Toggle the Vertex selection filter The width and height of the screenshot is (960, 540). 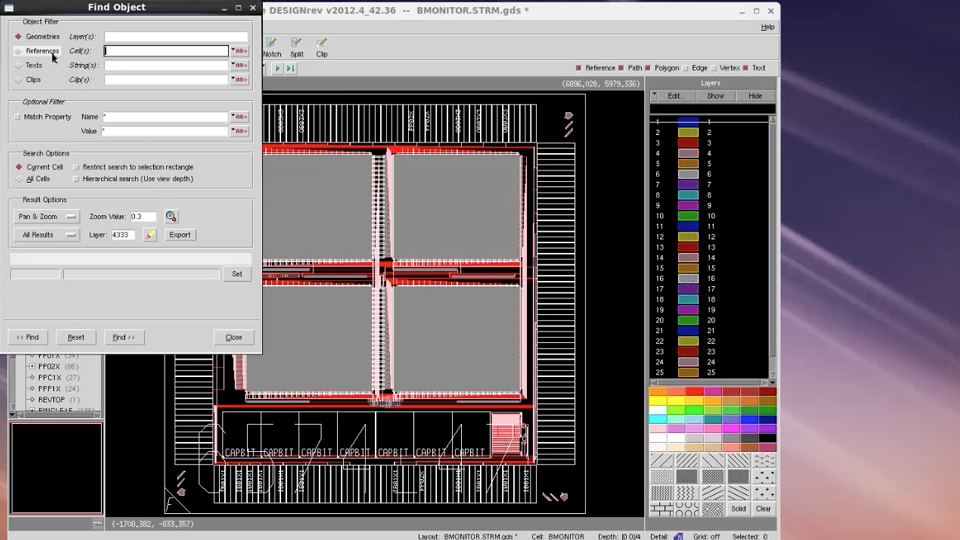pos(714,69)
